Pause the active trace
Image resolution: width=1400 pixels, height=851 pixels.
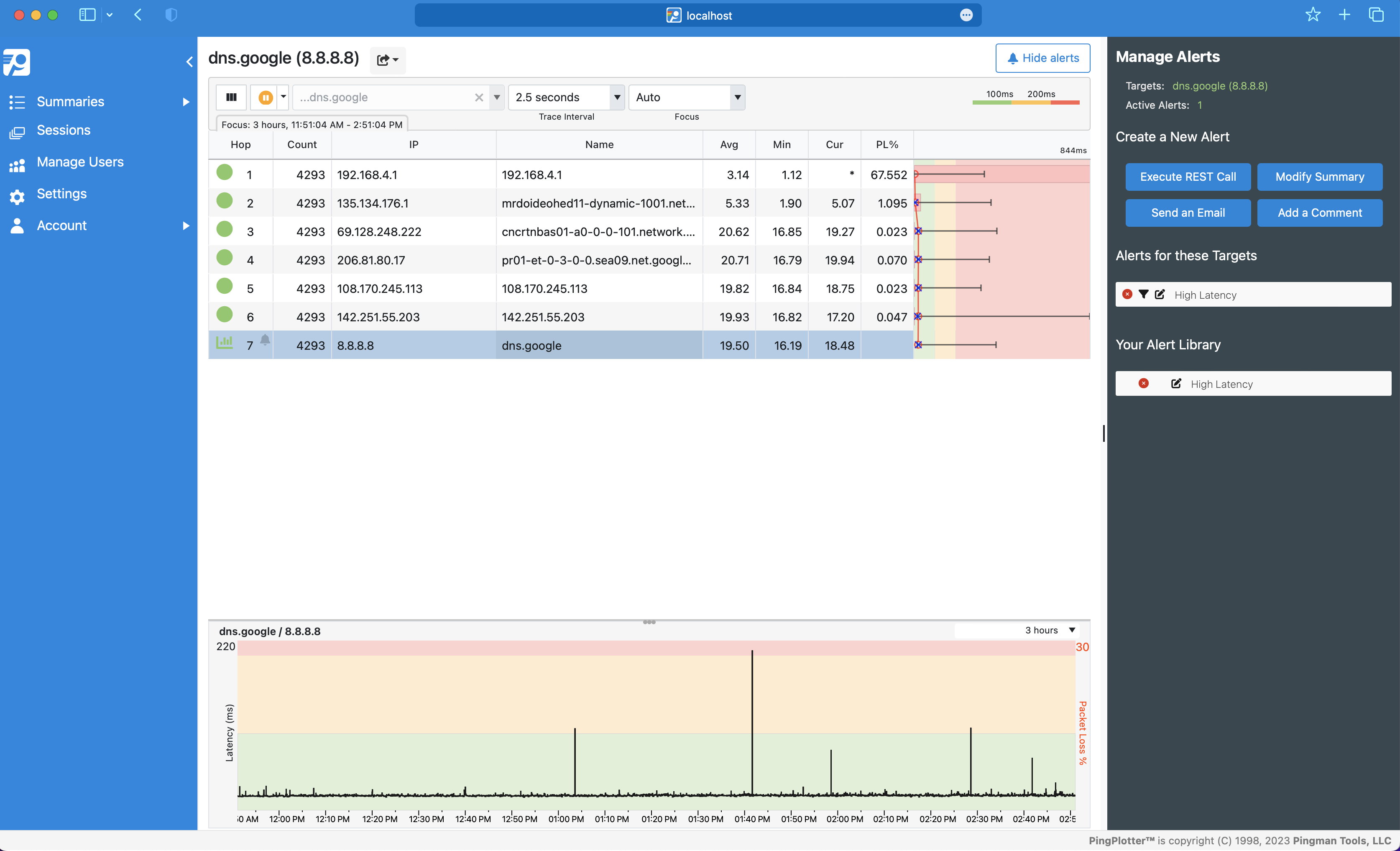point(265,97)
